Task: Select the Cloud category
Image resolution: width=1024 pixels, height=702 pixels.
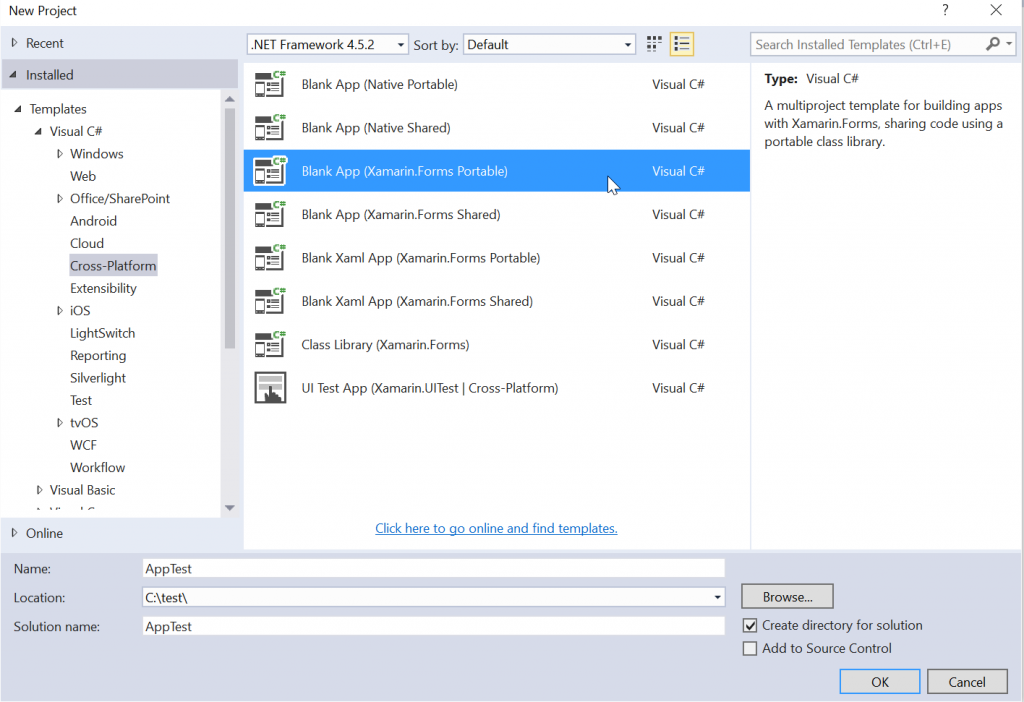Action: coord(87,244)
